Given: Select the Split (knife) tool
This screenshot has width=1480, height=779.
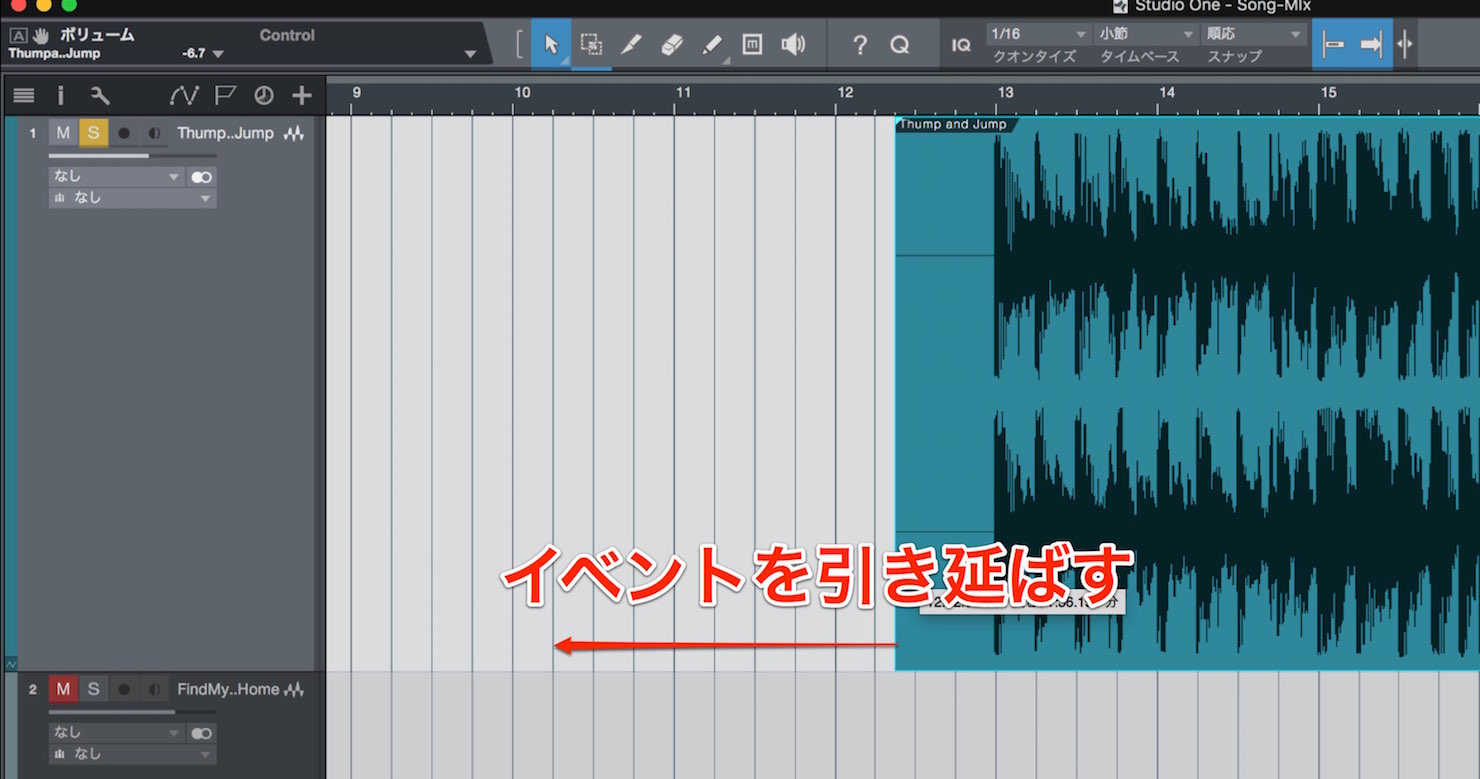Looking at the screenshot, I should click(631, 44).
